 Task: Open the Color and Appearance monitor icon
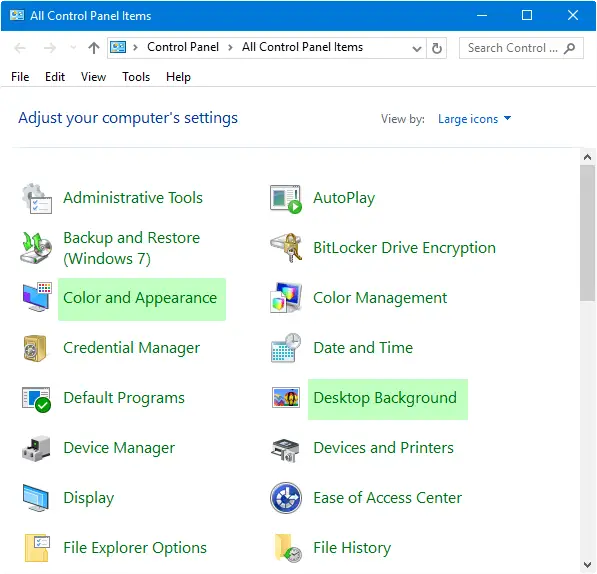tap(37, 297)
